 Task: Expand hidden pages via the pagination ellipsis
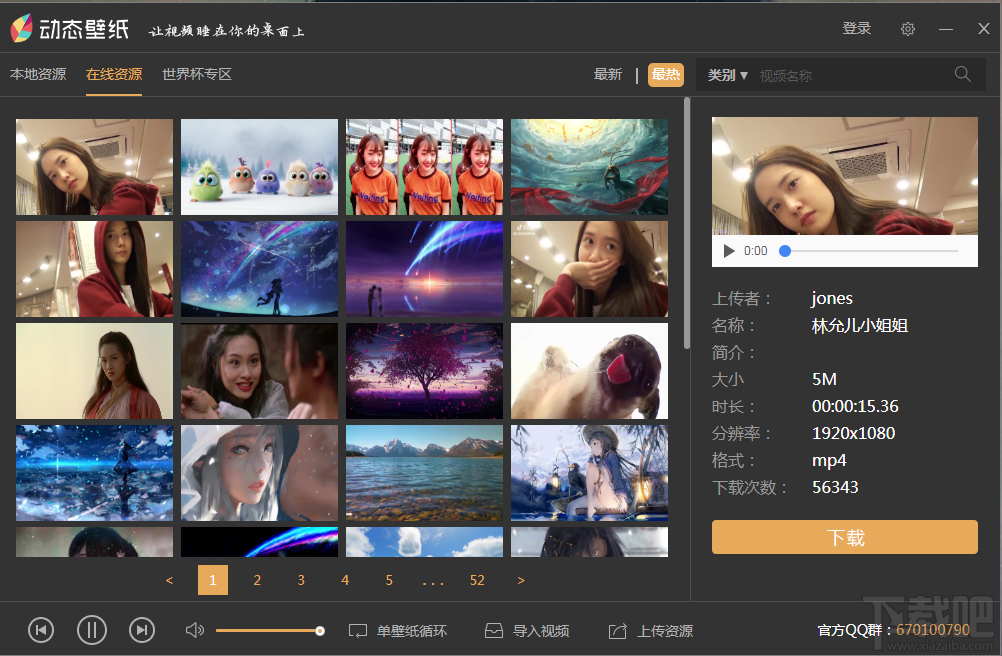click(432, 580)
